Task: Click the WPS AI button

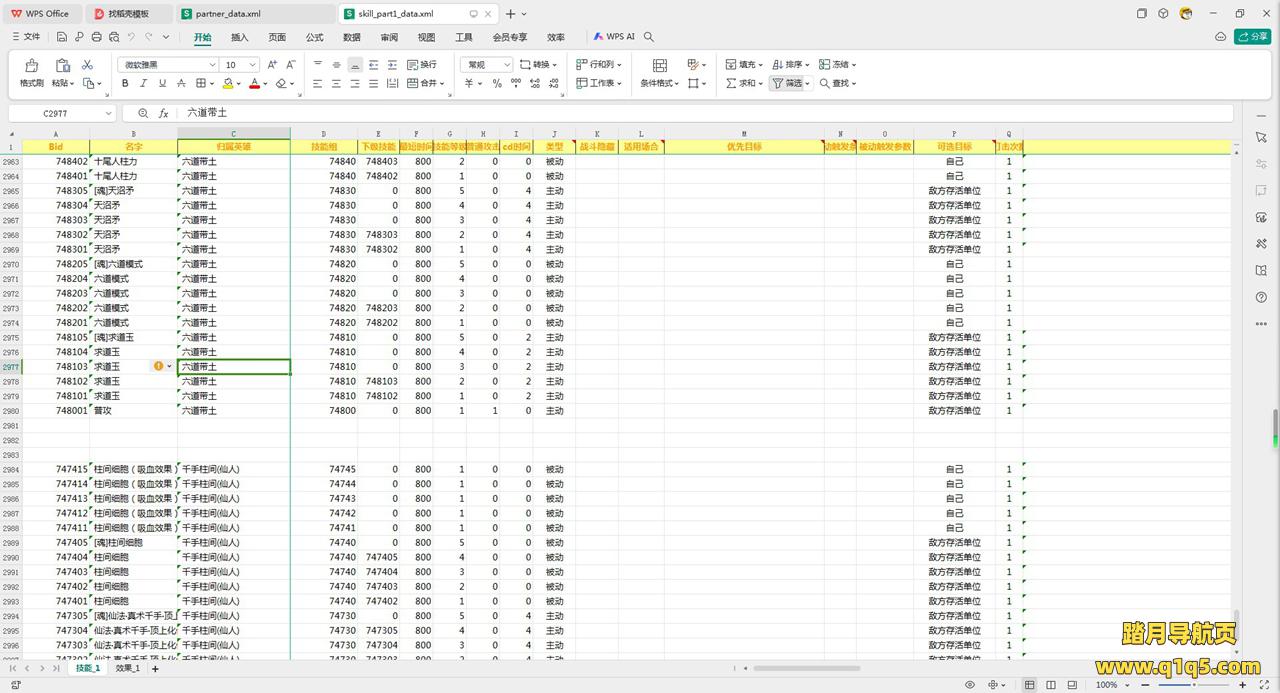Action: point(614,37)
